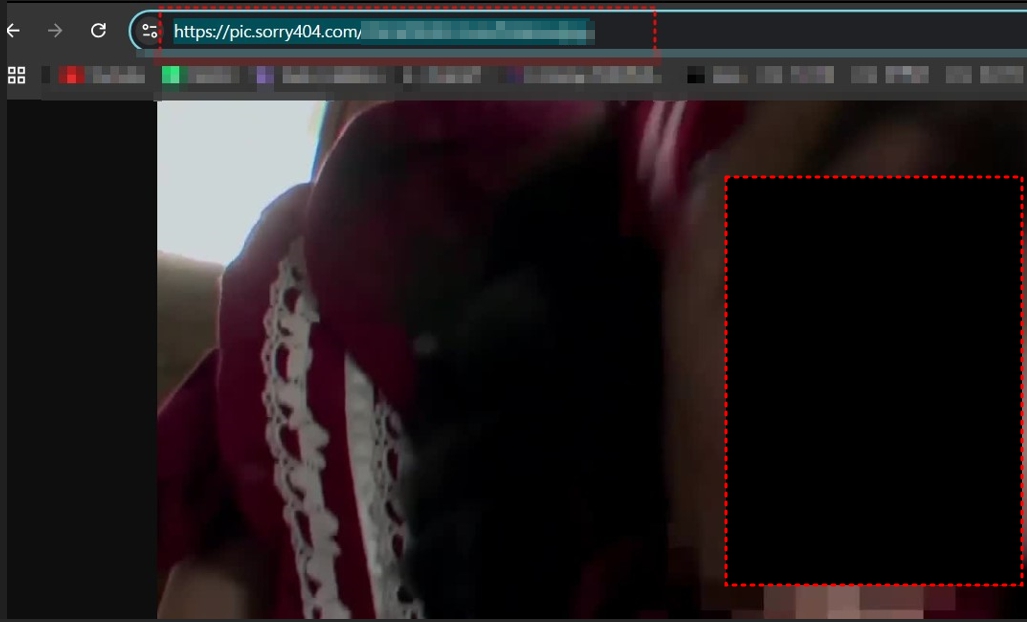Open the site information icon beside the URL
1027x622 pixels.
coord(149,31)
